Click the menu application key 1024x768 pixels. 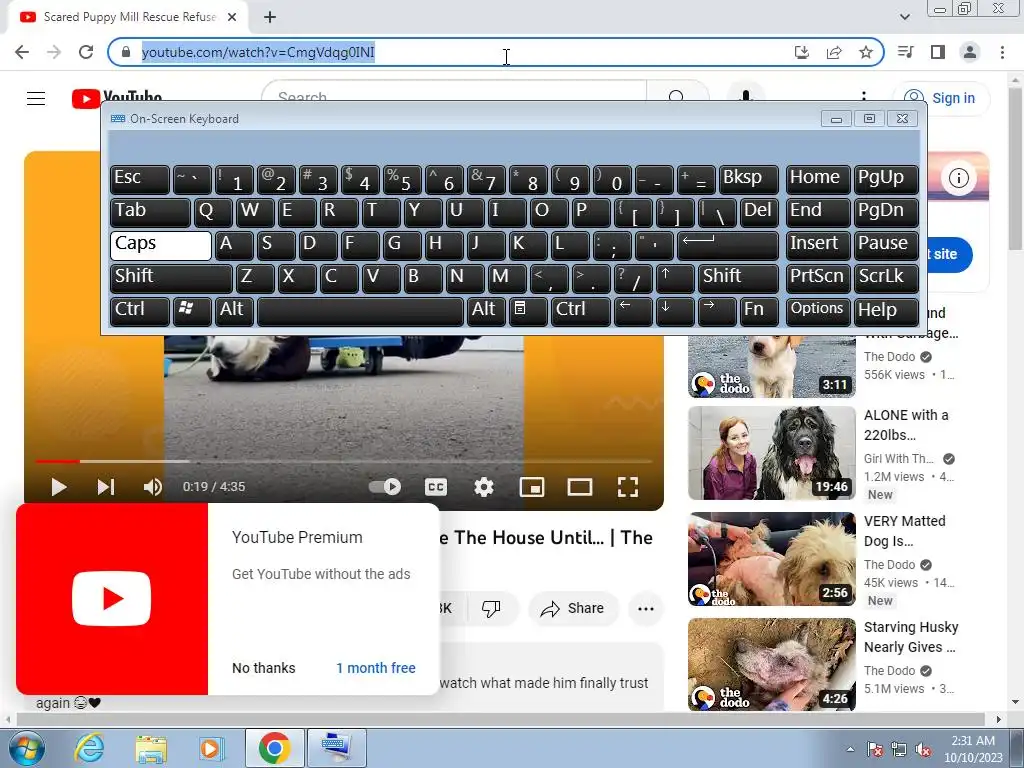tap(527, 312)
